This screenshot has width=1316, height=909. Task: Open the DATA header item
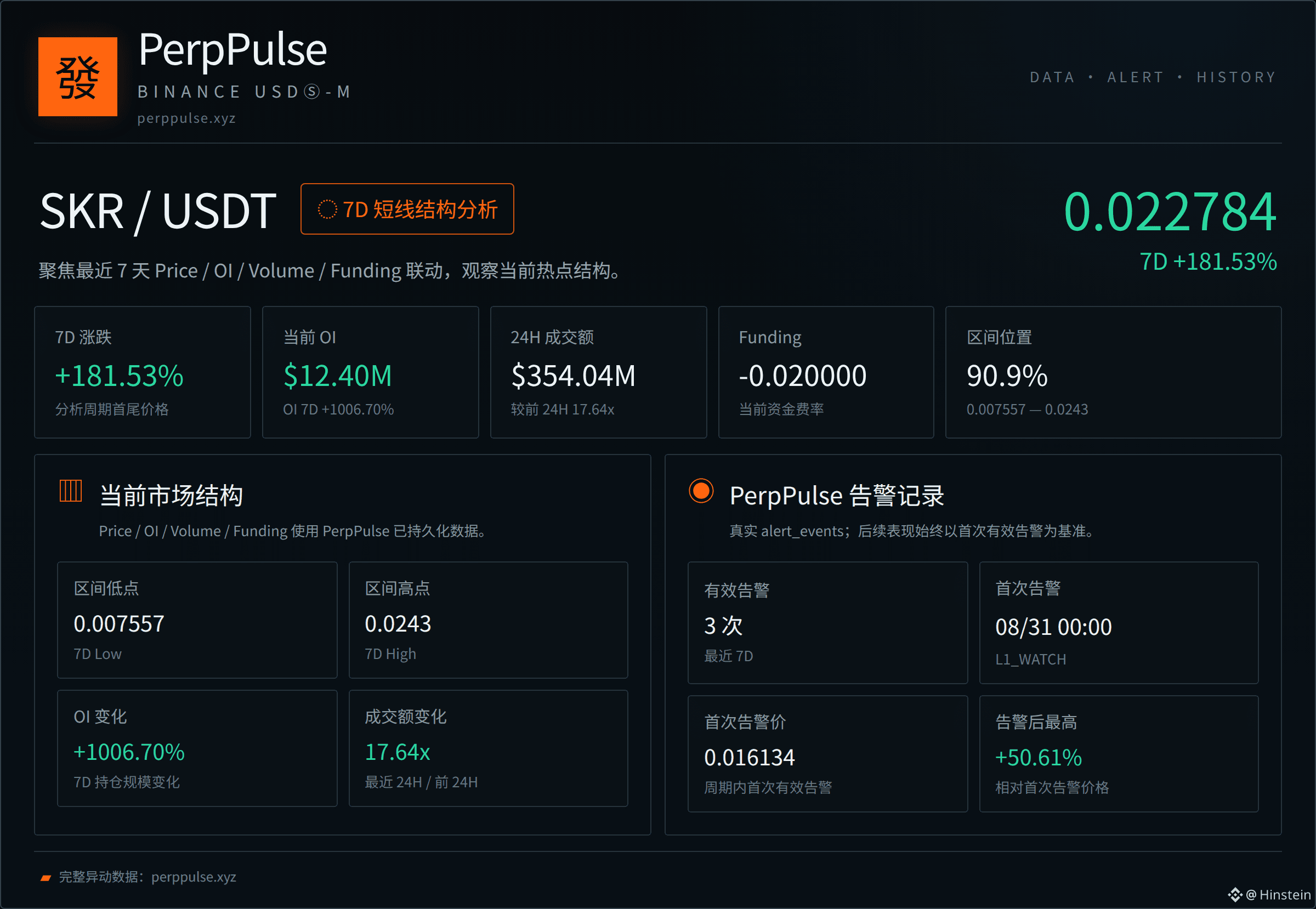1052,77
